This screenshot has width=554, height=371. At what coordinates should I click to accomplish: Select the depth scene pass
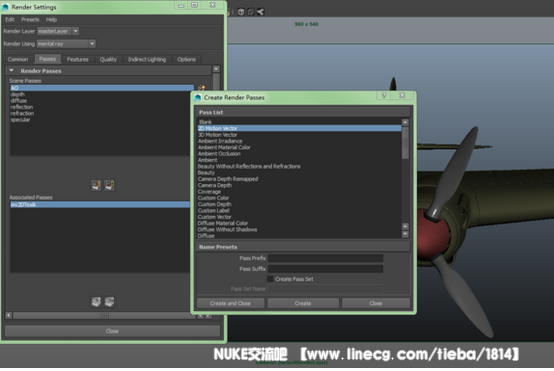coord(18,94)
